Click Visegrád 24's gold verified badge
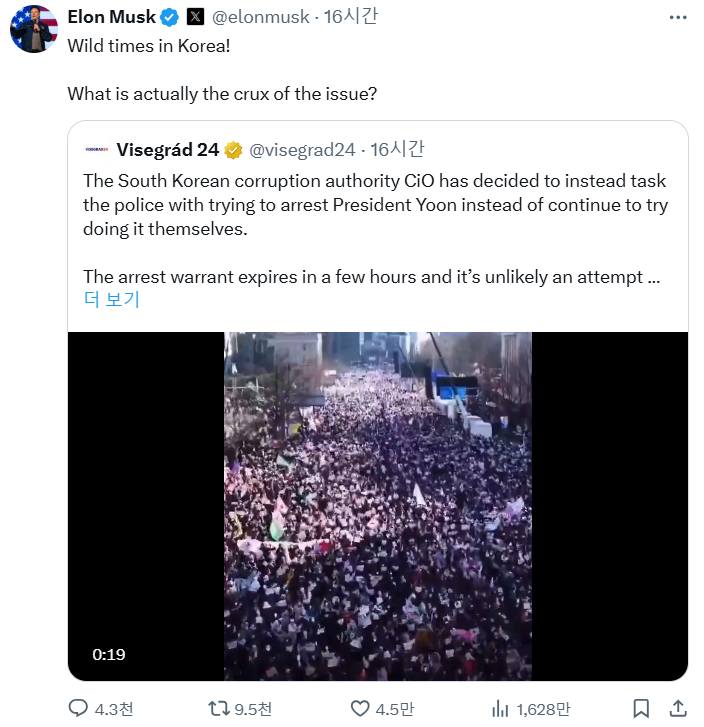Image resolution: width=704 pixels, height=727 pixels. [233, 150]
